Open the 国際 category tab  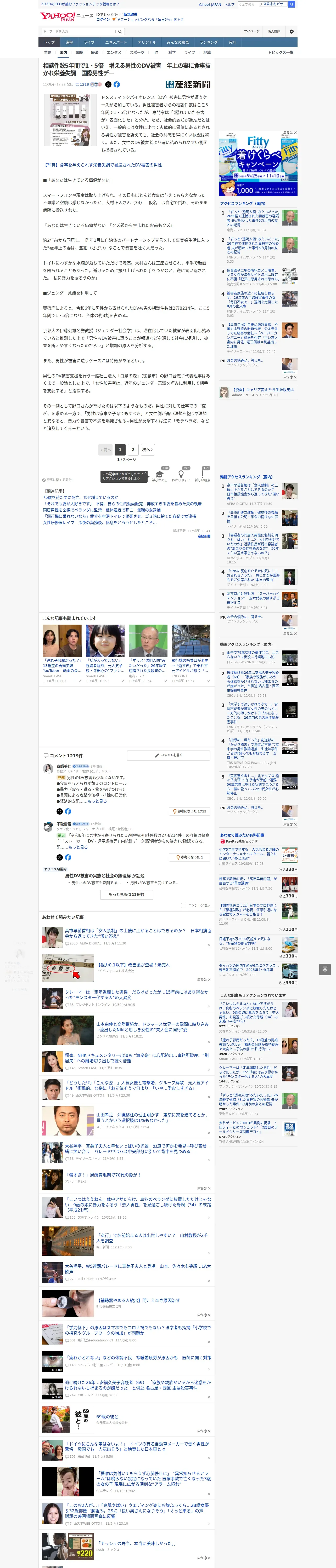click(79, 52)
